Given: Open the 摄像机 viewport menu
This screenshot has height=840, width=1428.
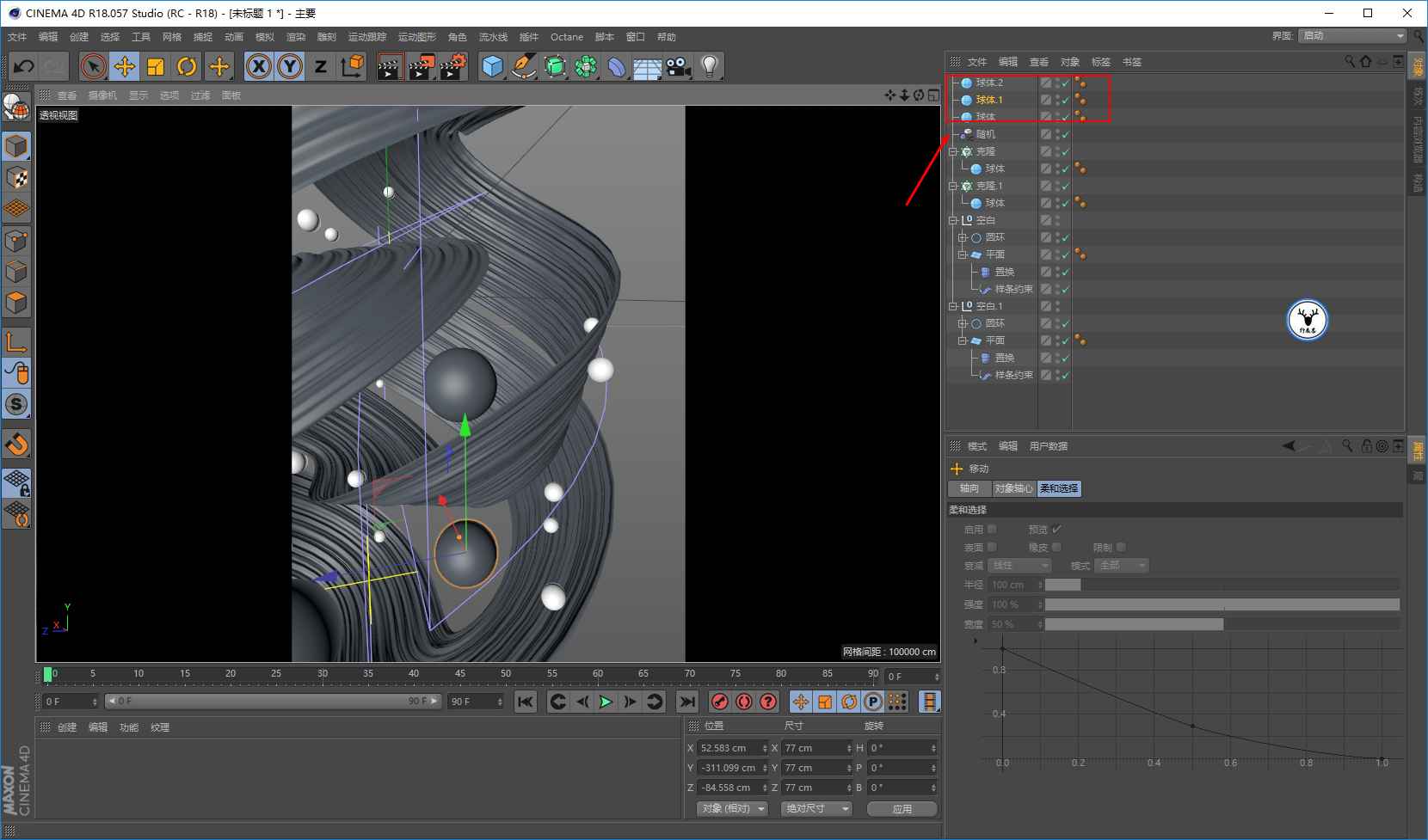Looking at the screenshot, I should click(102, 95).
